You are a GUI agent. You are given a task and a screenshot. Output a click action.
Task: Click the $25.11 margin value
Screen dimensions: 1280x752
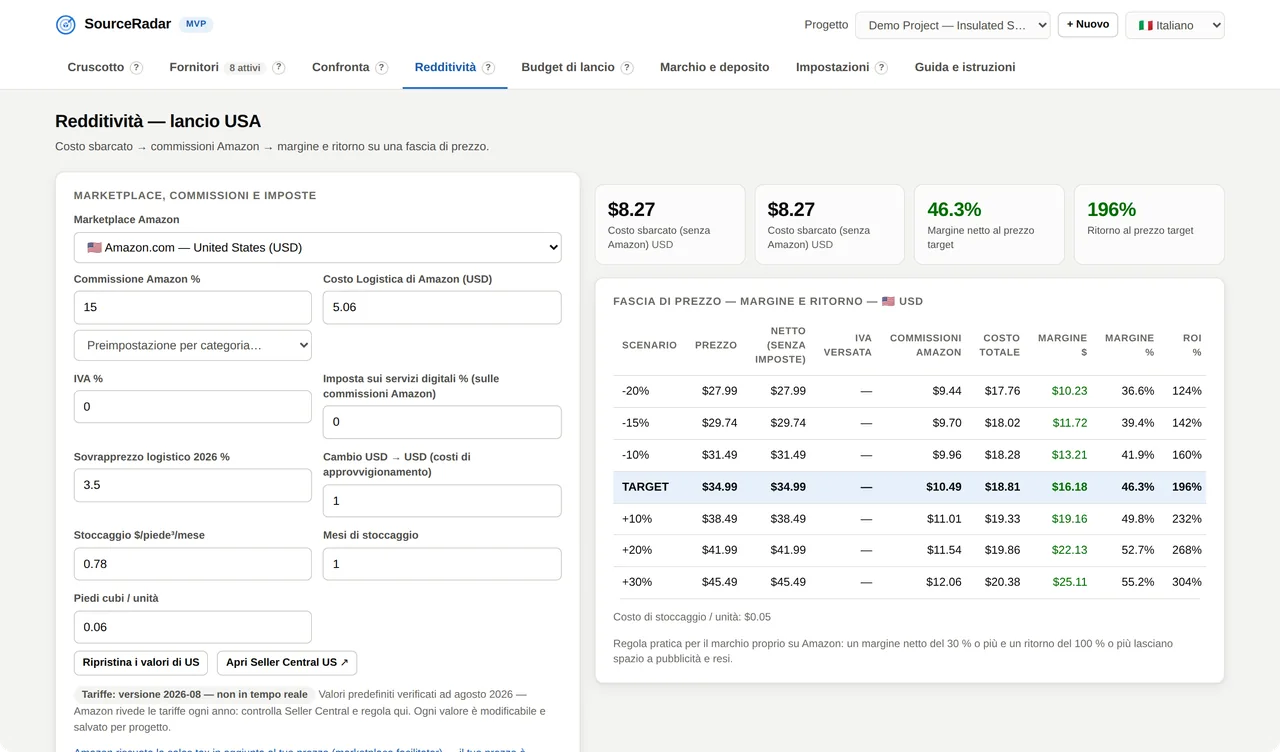click(1069, 582)
